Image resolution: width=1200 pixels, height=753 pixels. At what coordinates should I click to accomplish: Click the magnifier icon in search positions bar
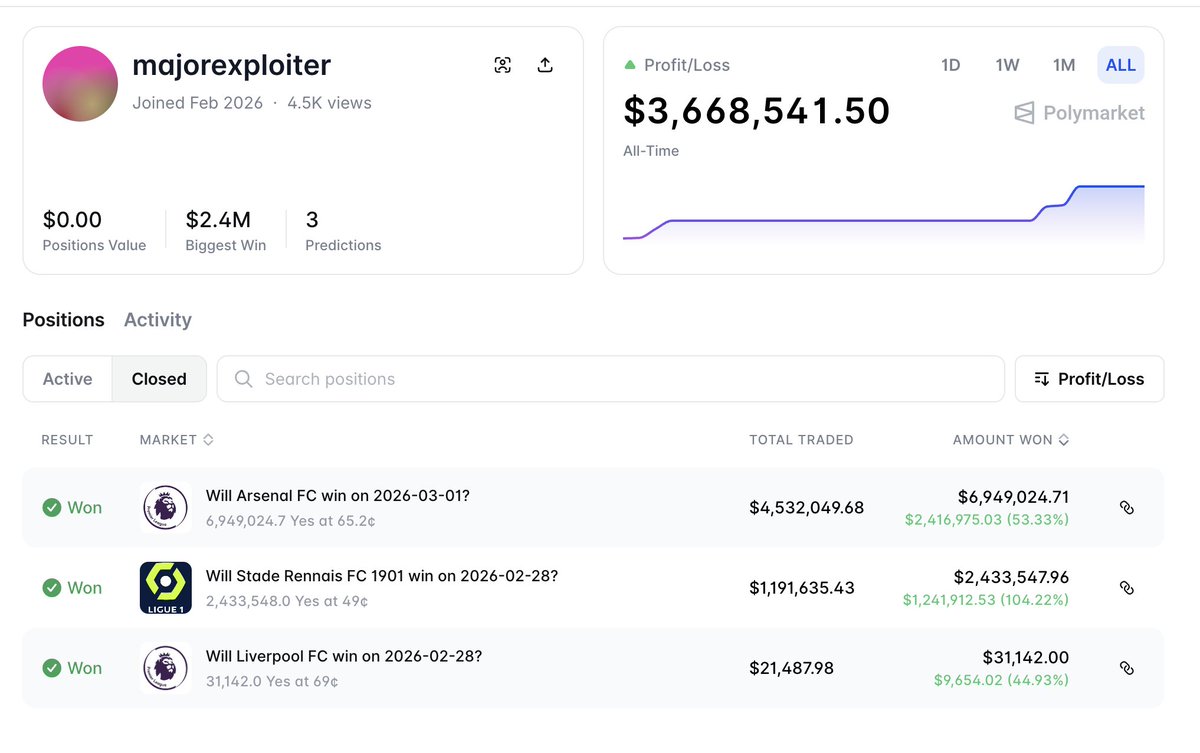242,379
